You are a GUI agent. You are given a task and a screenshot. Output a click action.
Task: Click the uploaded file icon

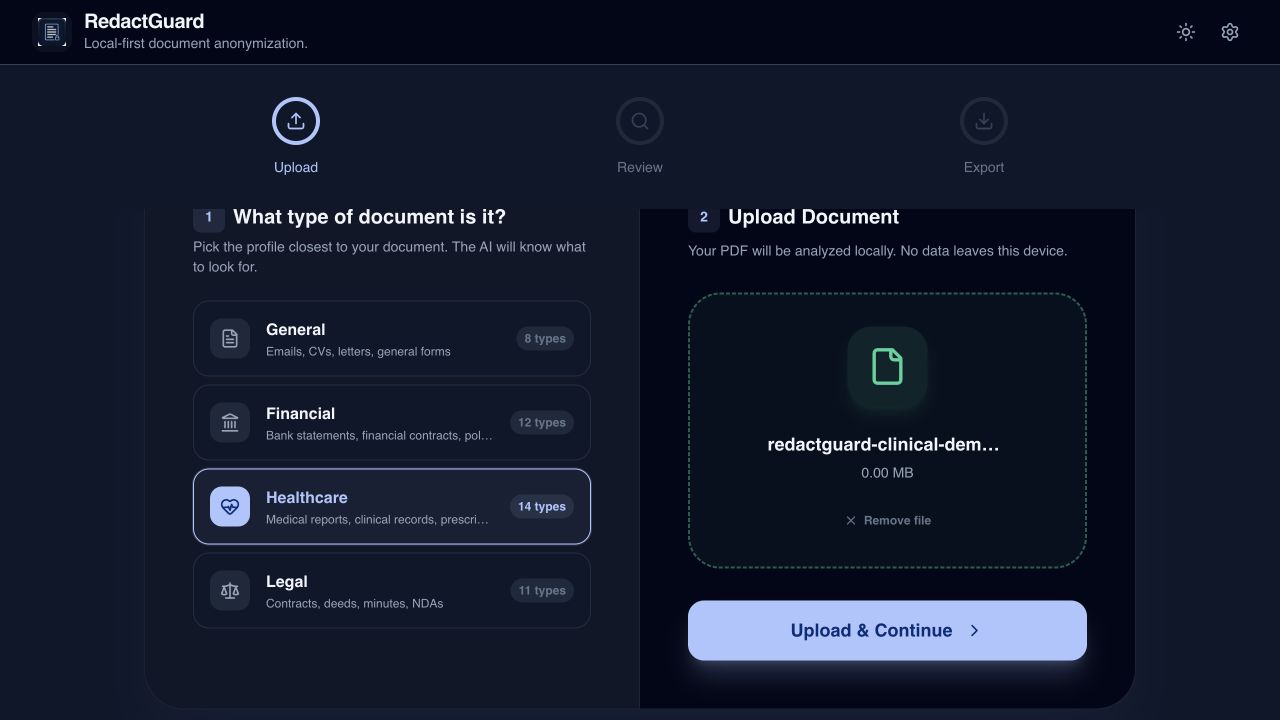point(887,367)
